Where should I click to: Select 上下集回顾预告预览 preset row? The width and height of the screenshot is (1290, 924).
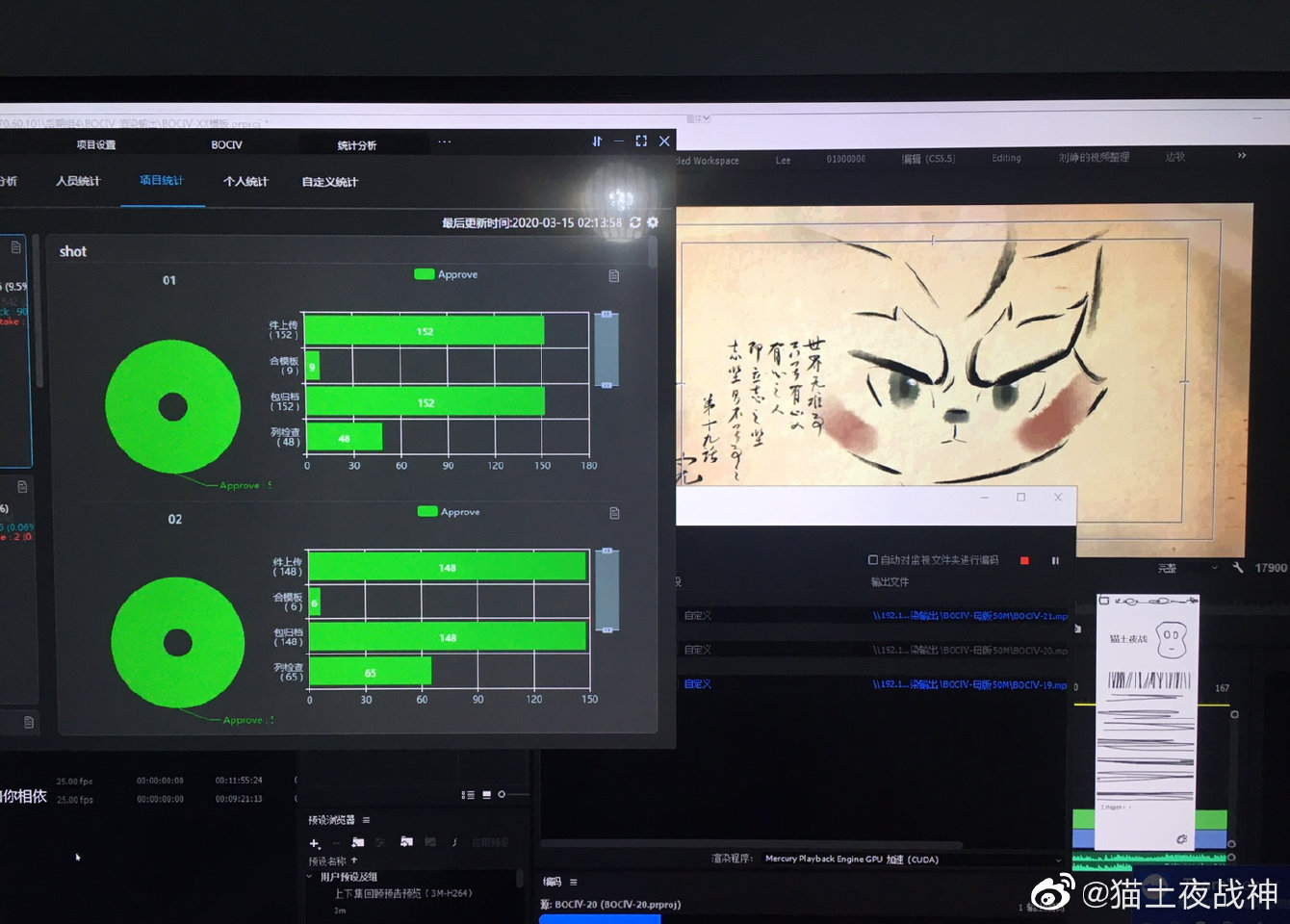402,893
